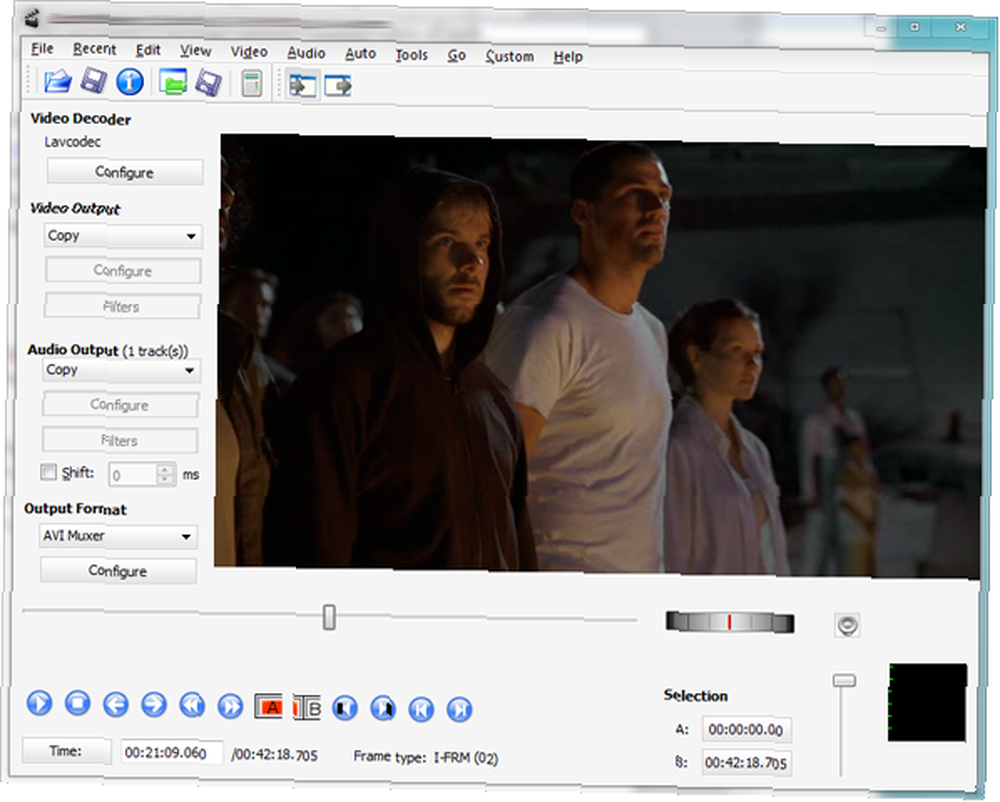Click the navigation seek slider handle
1000x802 pixels.
(x=329, y=617)
